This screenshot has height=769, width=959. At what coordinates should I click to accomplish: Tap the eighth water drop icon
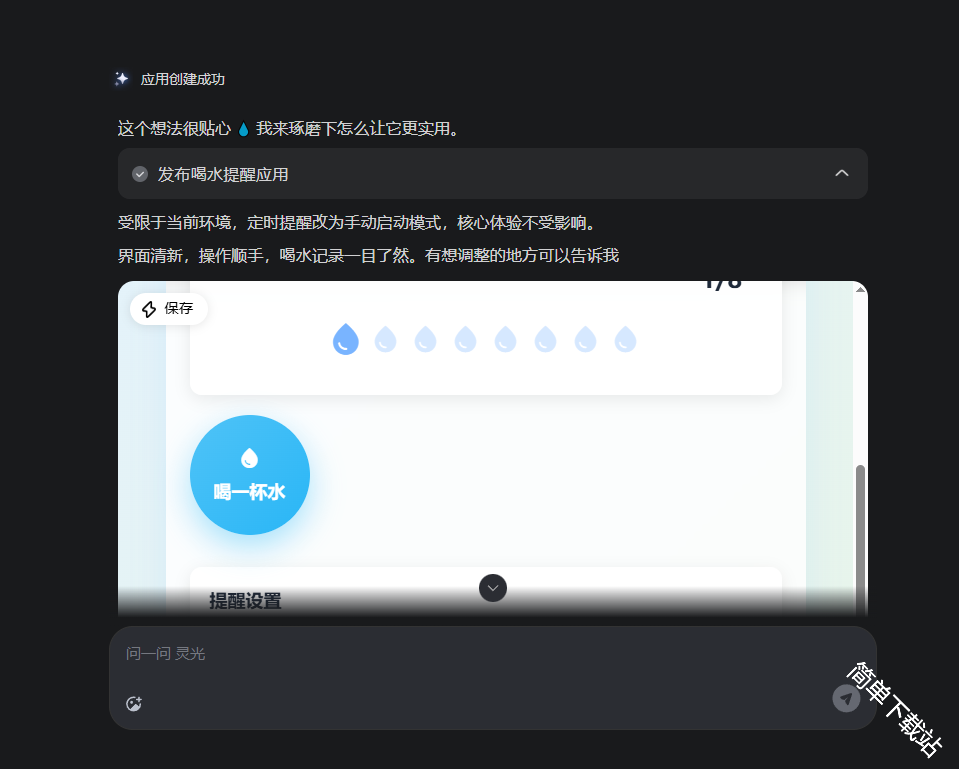(x=625, y=340)
